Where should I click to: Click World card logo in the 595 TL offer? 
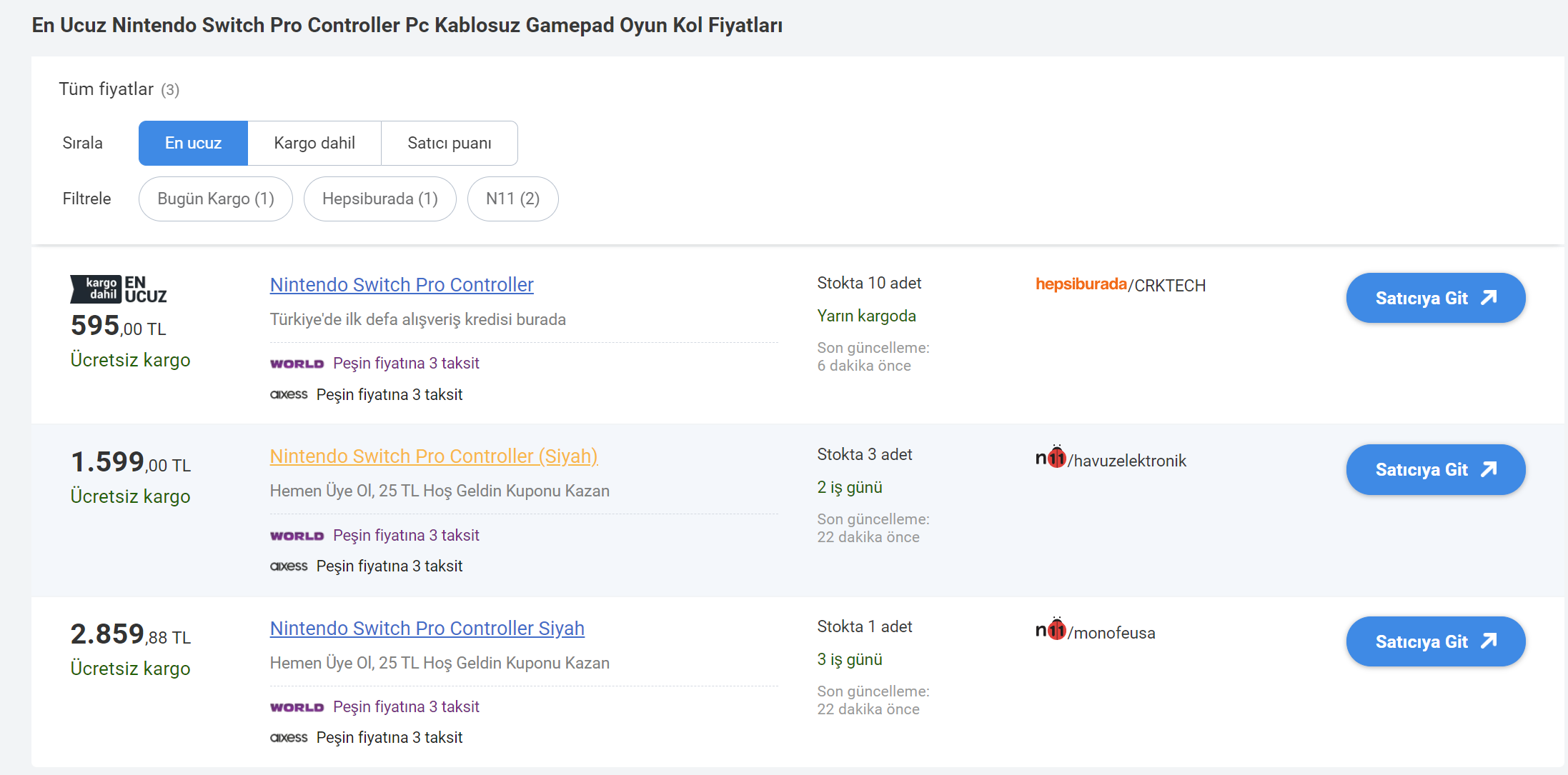point(297,364)
